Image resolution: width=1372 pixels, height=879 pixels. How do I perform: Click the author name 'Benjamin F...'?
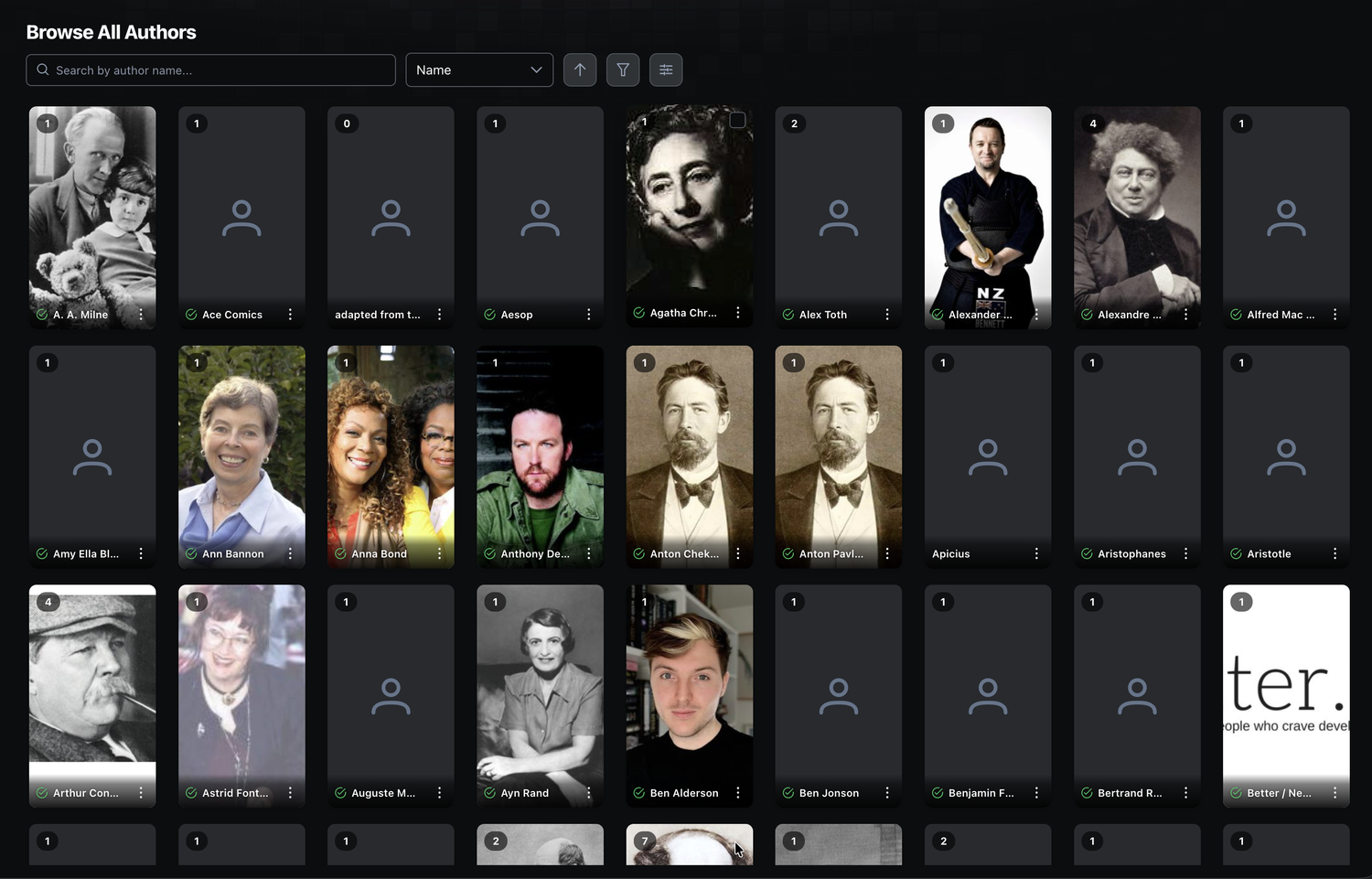pyautogui.click(x=981, y=793)
